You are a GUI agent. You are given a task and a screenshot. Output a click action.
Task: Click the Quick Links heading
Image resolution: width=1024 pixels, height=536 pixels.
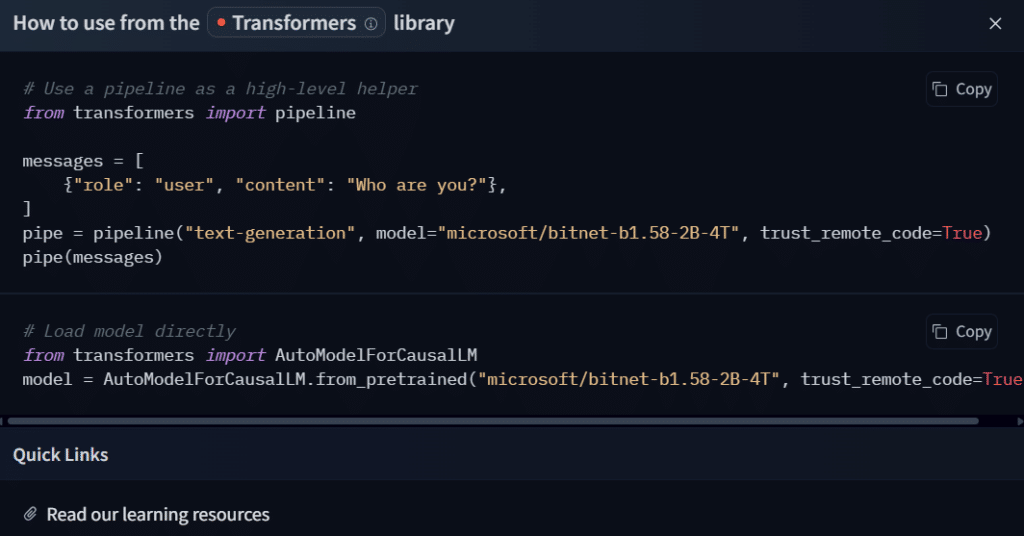click(61, 455)
